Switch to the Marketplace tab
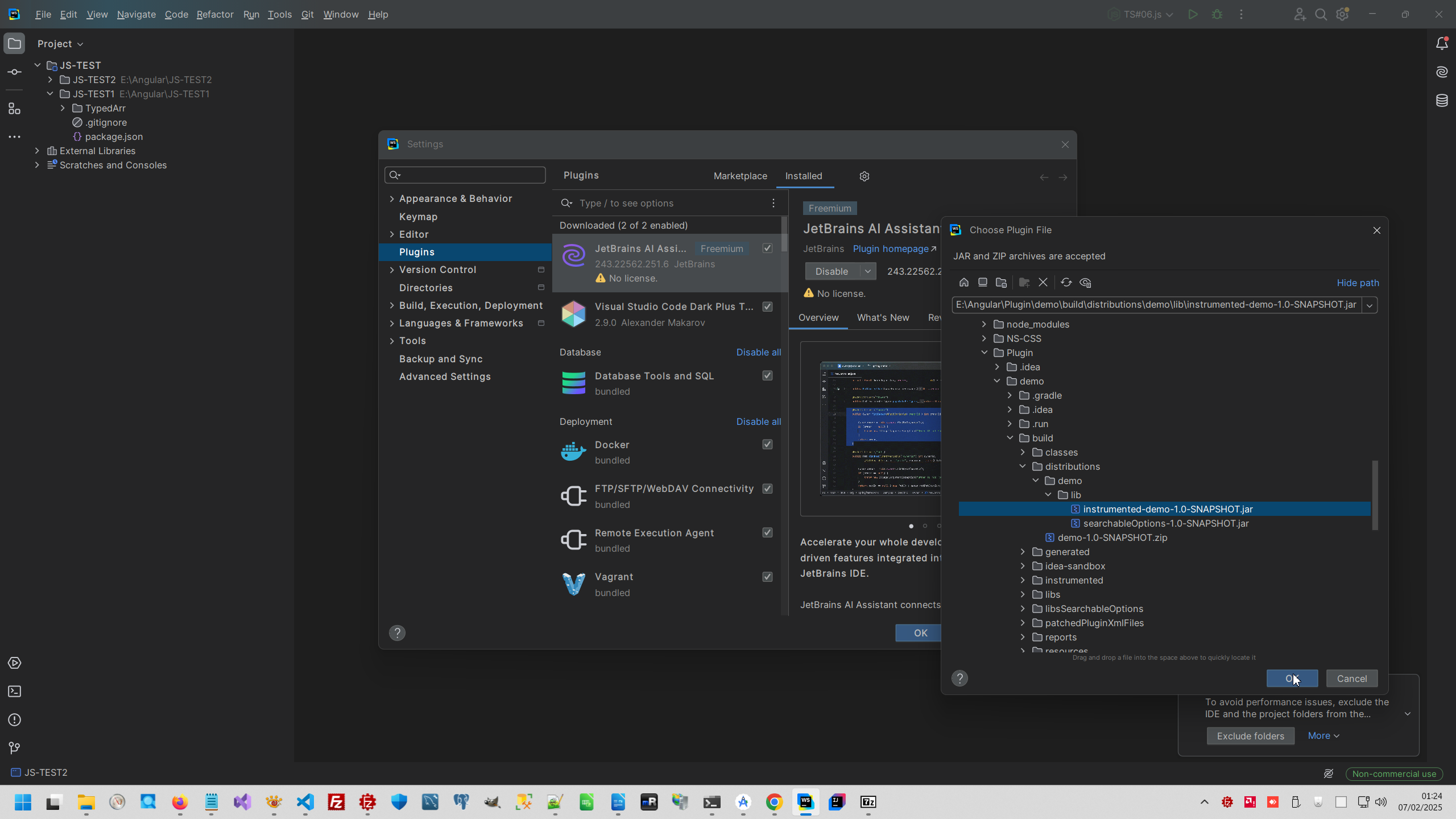The image size is (1456, 819). pos(740,176)
